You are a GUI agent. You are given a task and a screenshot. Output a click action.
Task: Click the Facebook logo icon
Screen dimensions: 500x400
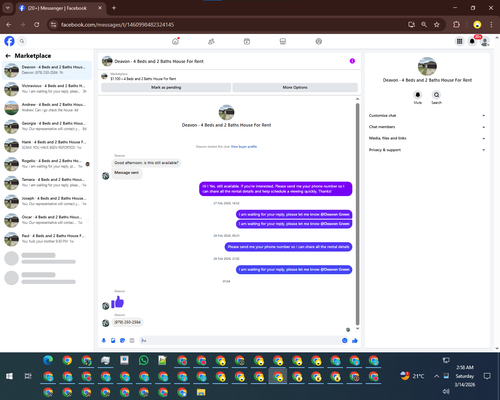(9, 41)
